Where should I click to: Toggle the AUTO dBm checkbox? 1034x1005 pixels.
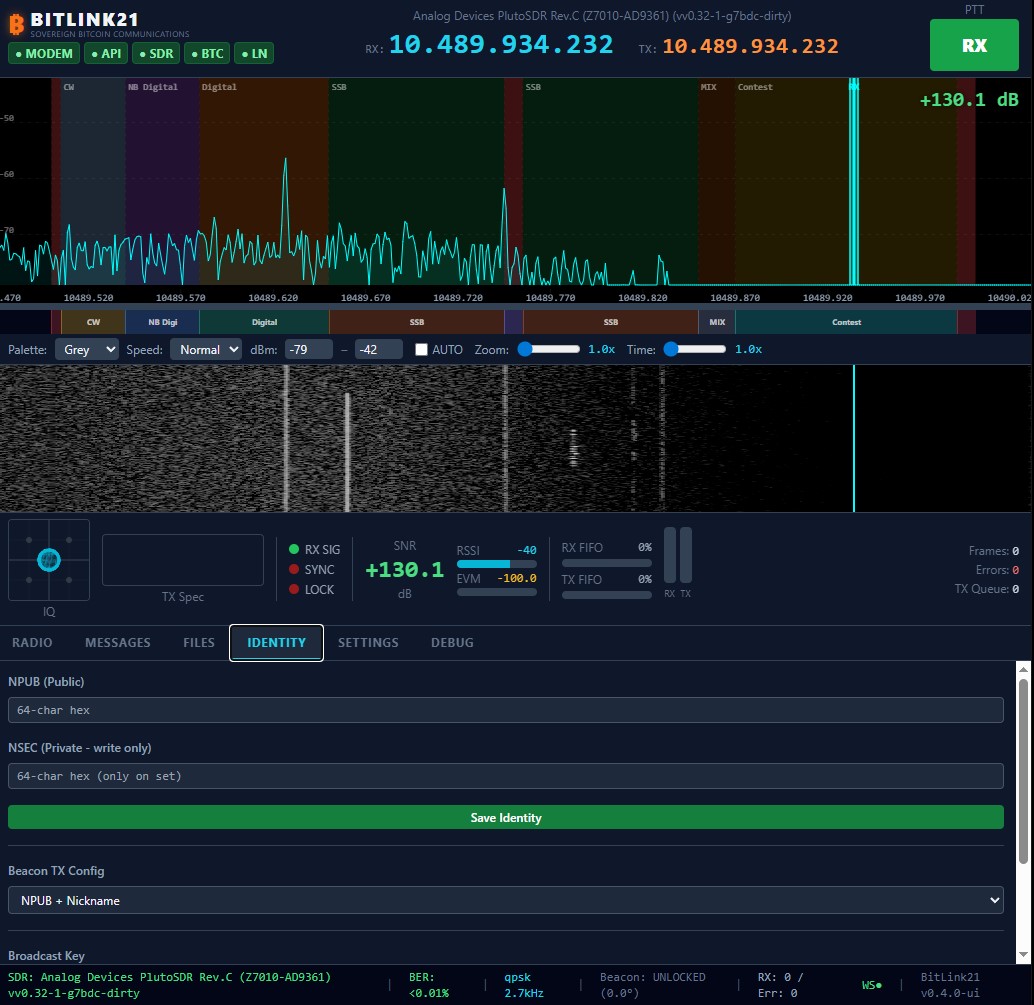(421, 350)
